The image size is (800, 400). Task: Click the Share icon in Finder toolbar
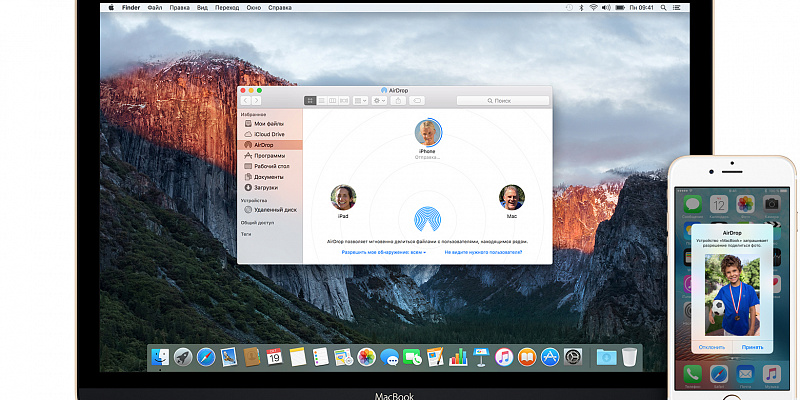399,101
